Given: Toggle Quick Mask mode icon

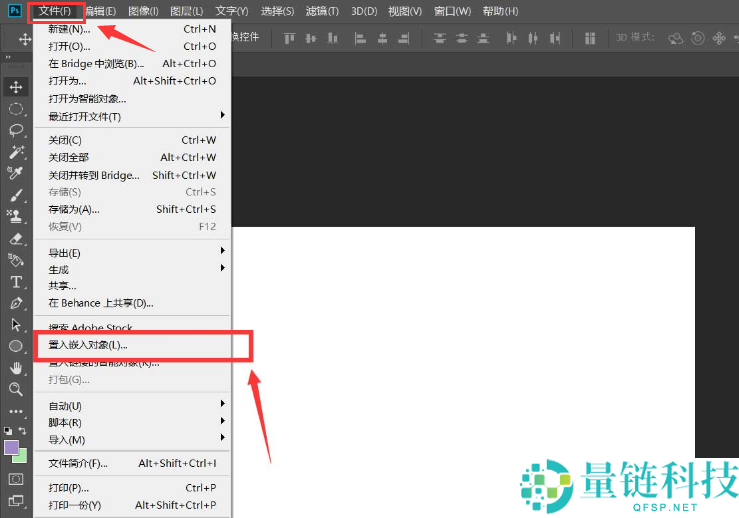Looking at the screenshot, I should (x=16, y=479).
